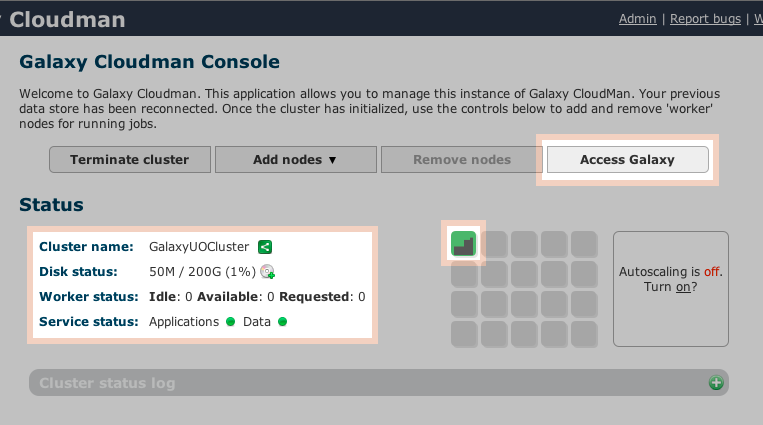The width and height of the screenshot is (763, 425).
Task: Click the Remove nodes button
Action: coord(462,160)
